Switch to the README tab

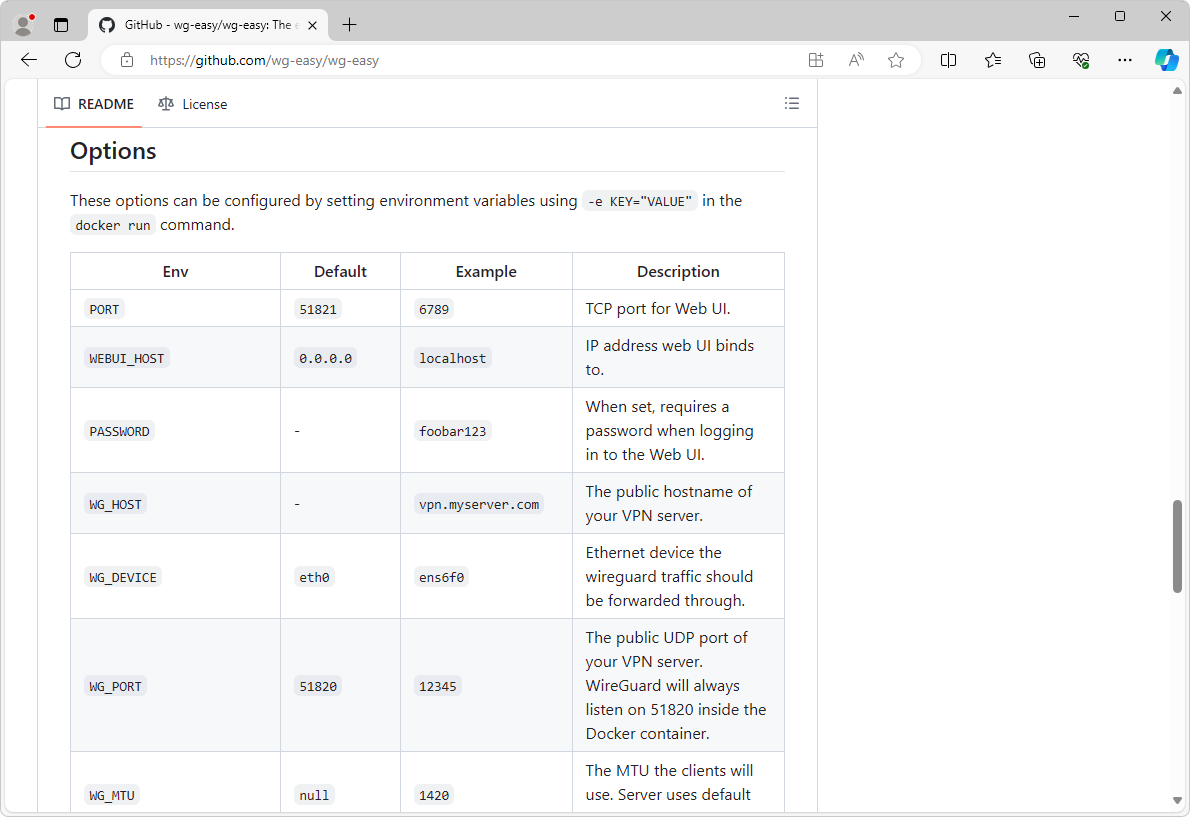point(94,104)
